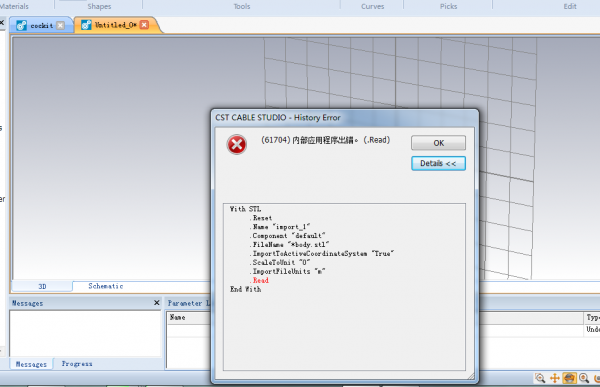This screenshot has height=387, width=600.
Task: Activate the Zoom window tool in status bar
Action: point(540,378)
